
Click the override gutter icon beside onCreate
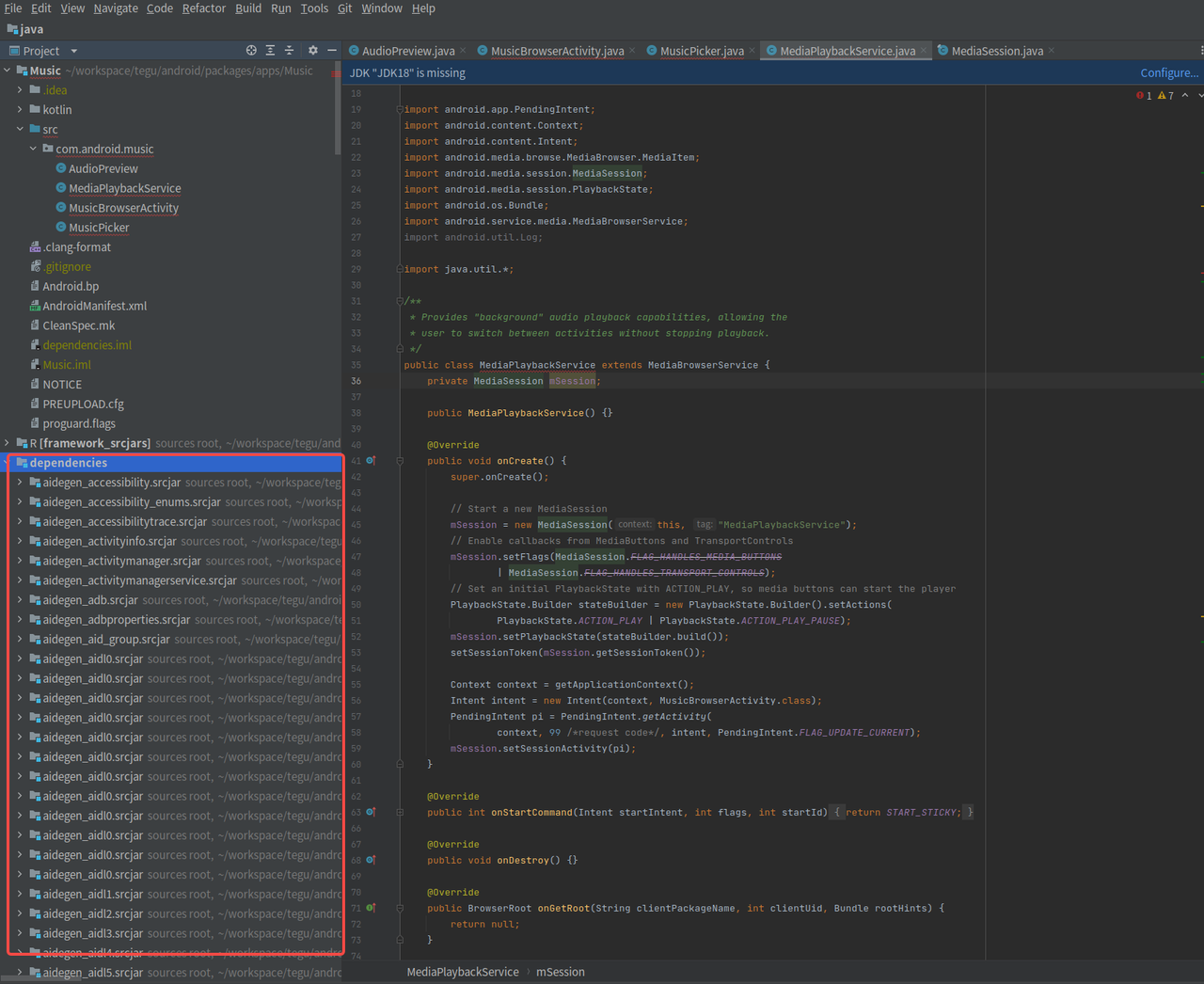click(x=371, y=461)
